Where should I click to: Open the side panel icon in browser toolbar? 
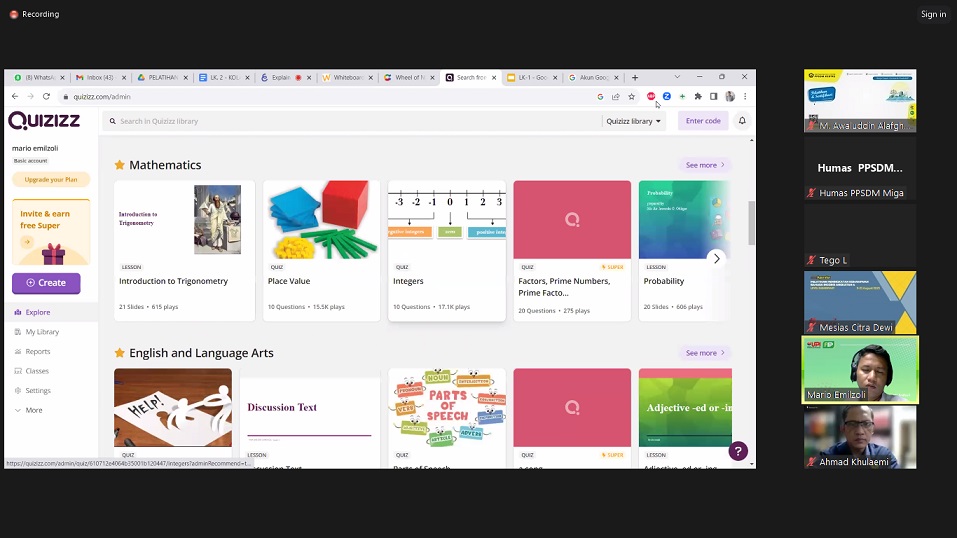pyautogui.click(x=713, y=96)
